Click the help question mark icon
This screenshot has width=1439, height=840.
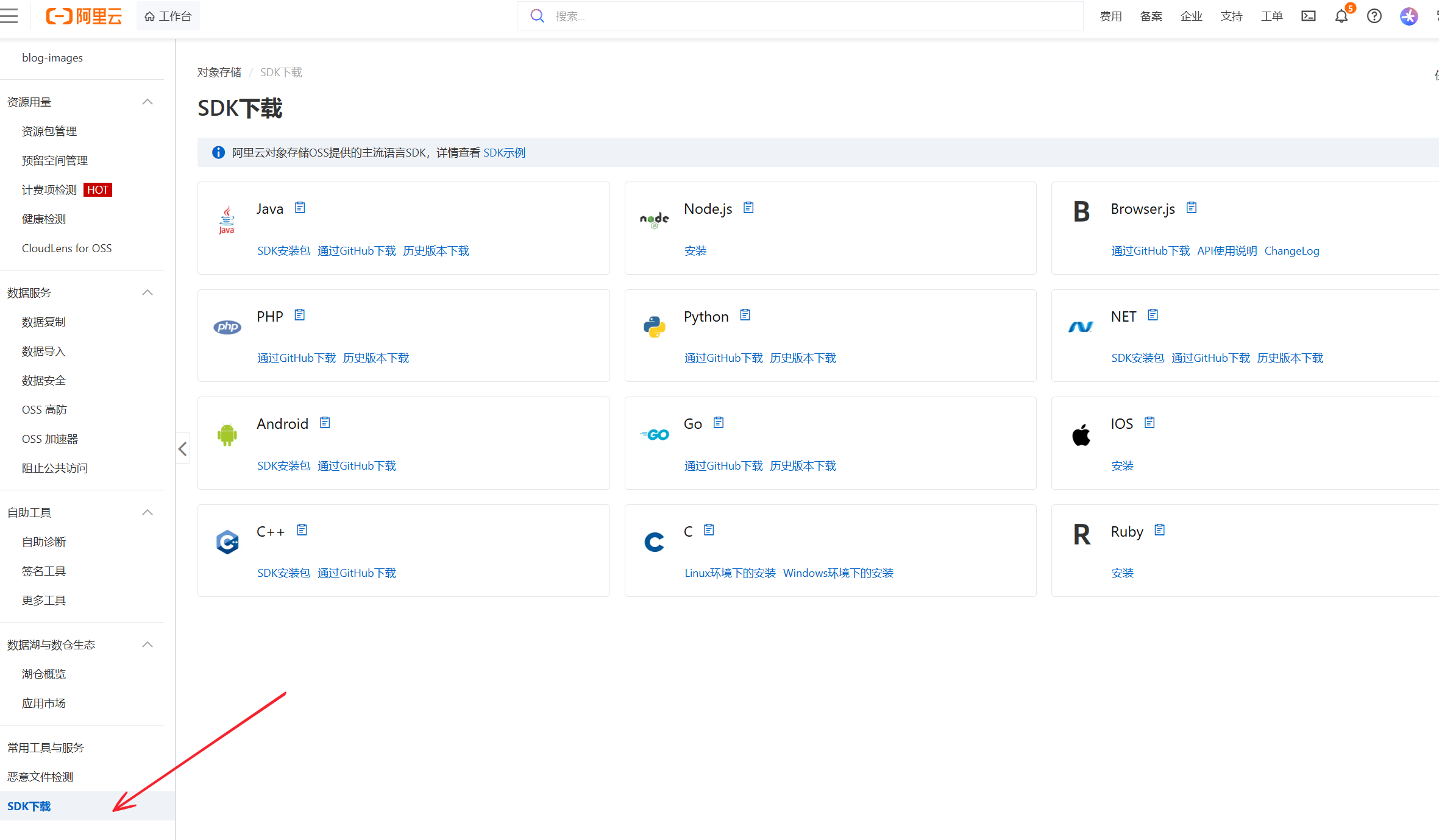[1374, 16]
